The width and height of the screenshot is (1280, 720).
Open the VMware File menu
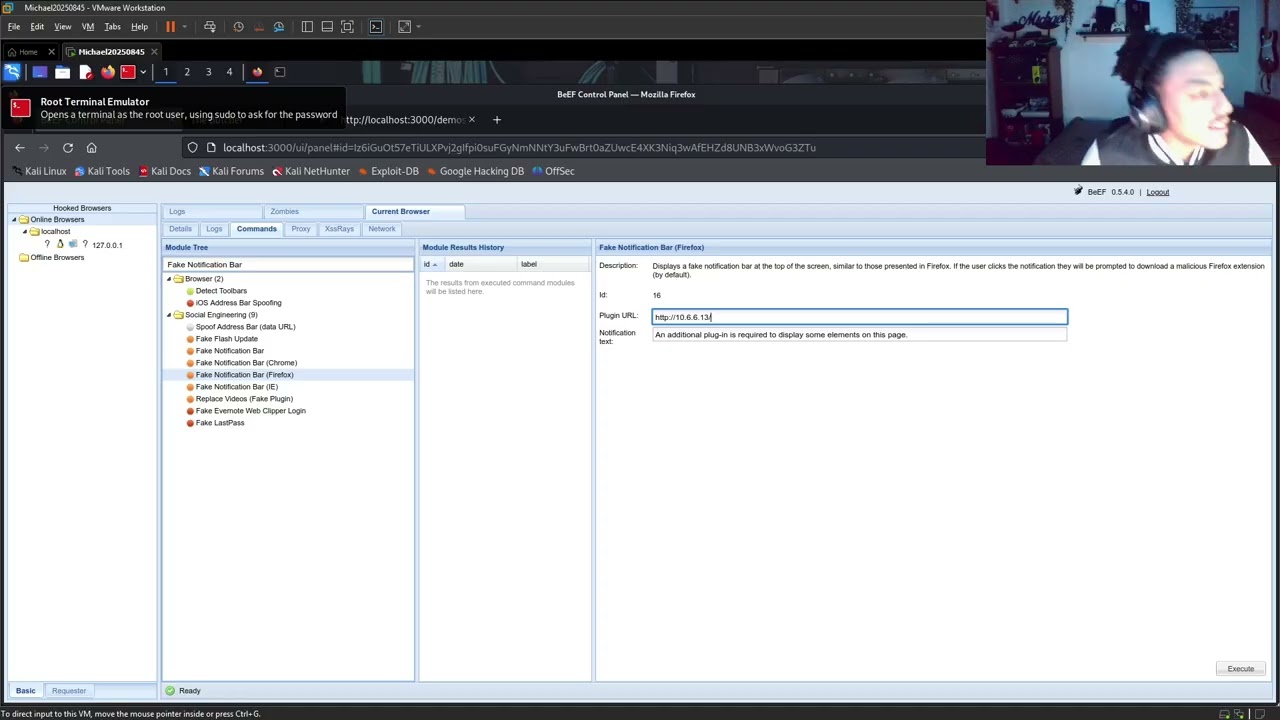click(x=14, y=27)
